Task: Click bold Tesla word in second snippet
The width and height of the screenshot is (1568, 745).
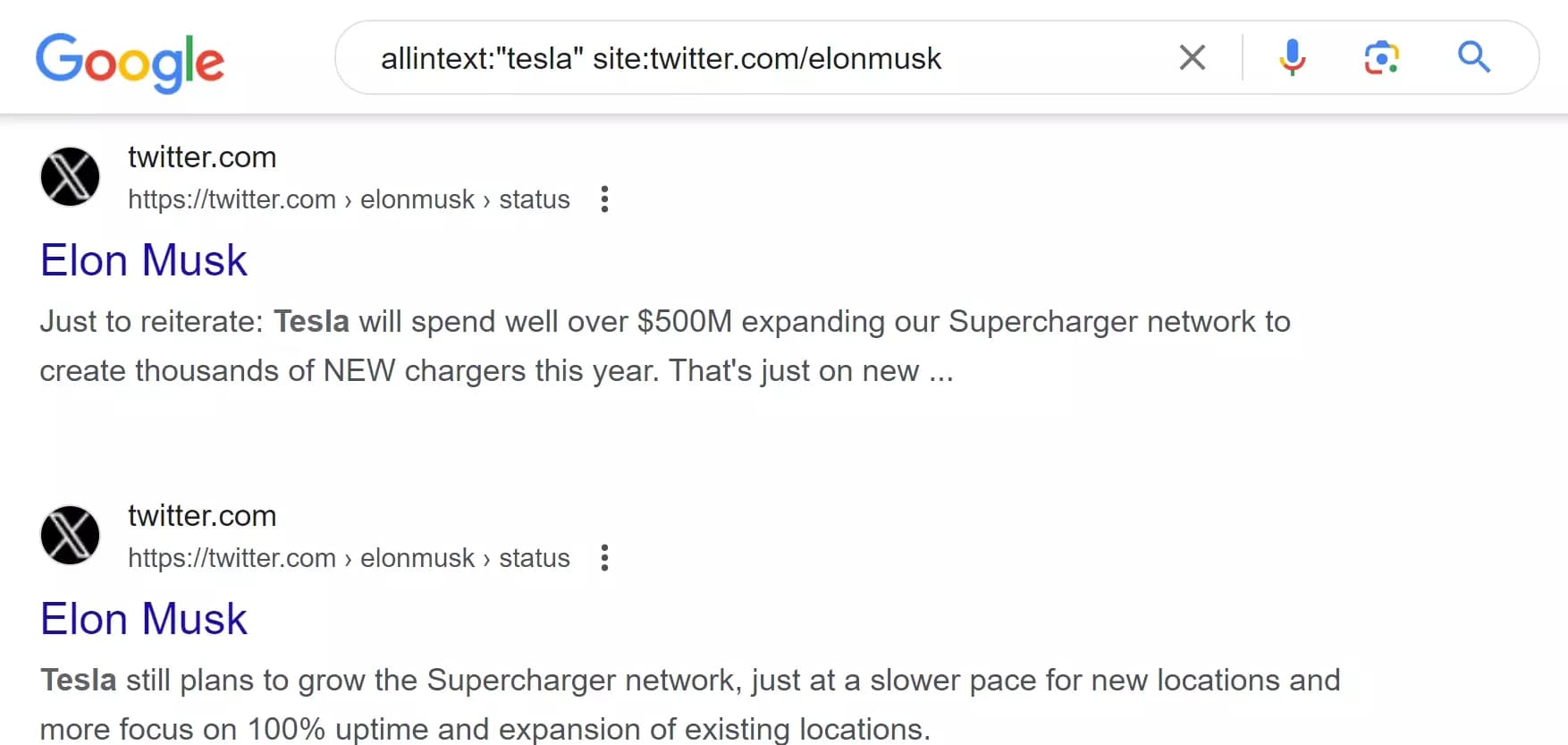Action: point(79,681)
